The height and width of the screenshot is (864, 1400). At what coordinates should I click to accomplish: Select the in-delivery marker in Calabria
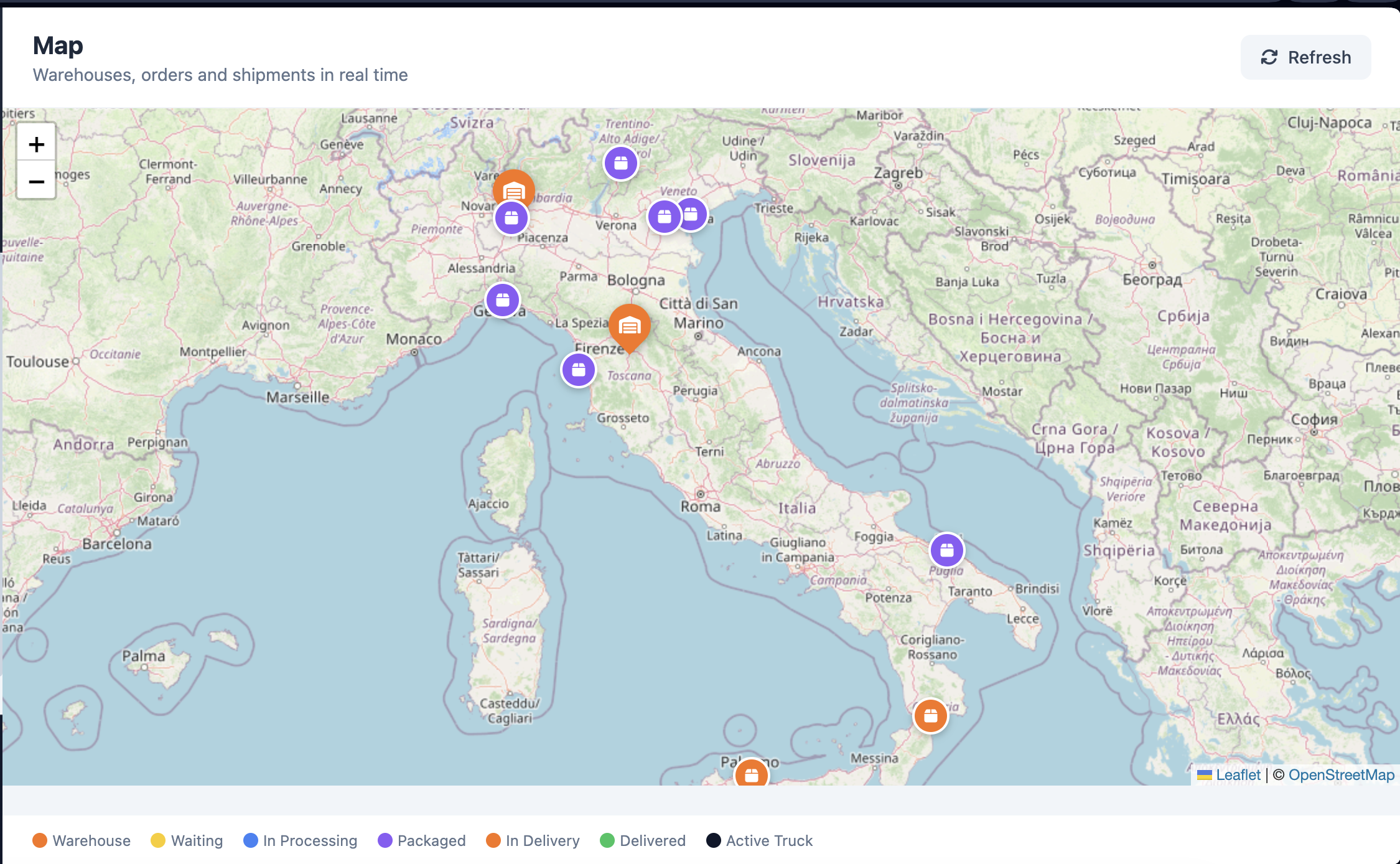click(931, 716)
